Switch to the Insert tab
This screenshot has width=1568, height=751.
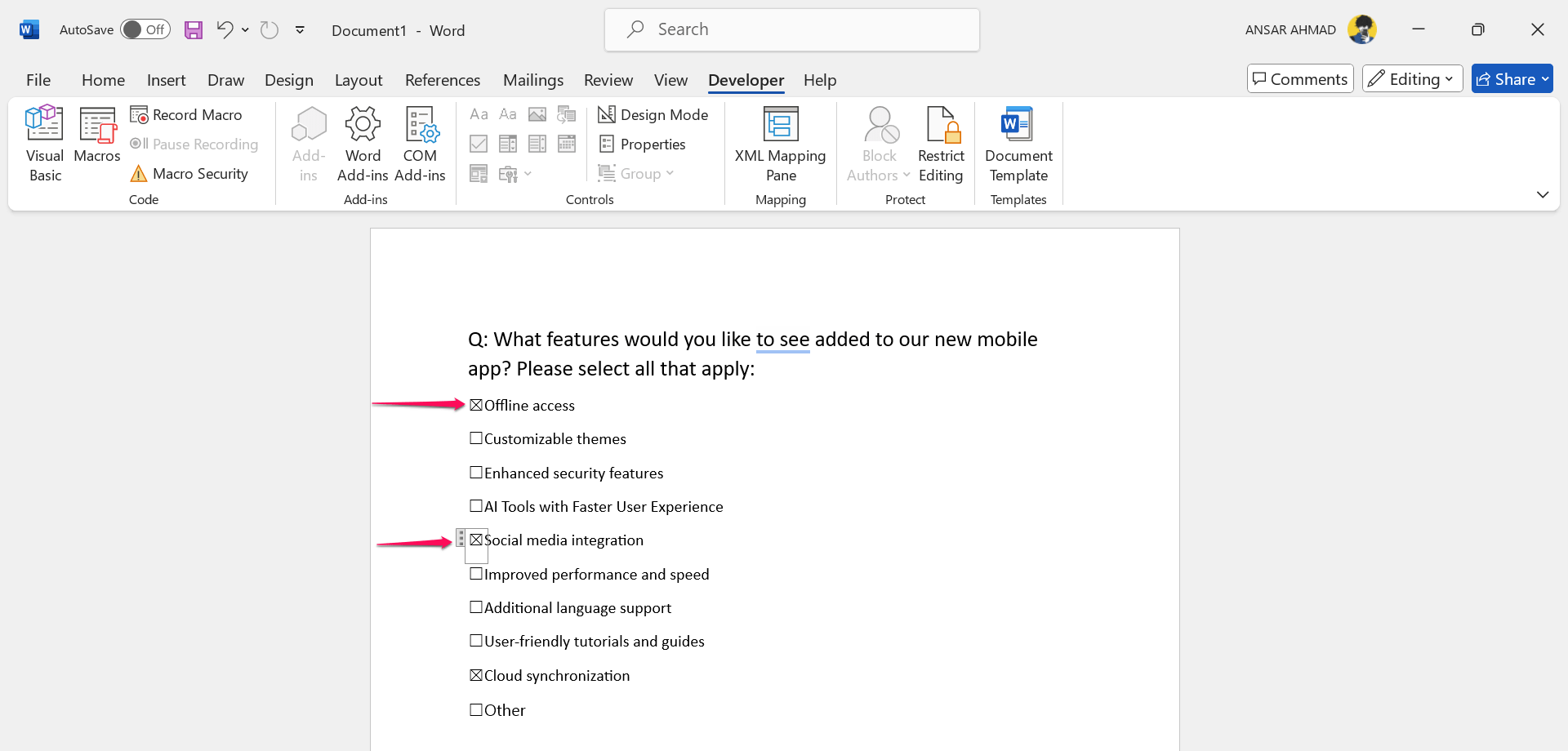pos(167,80)
